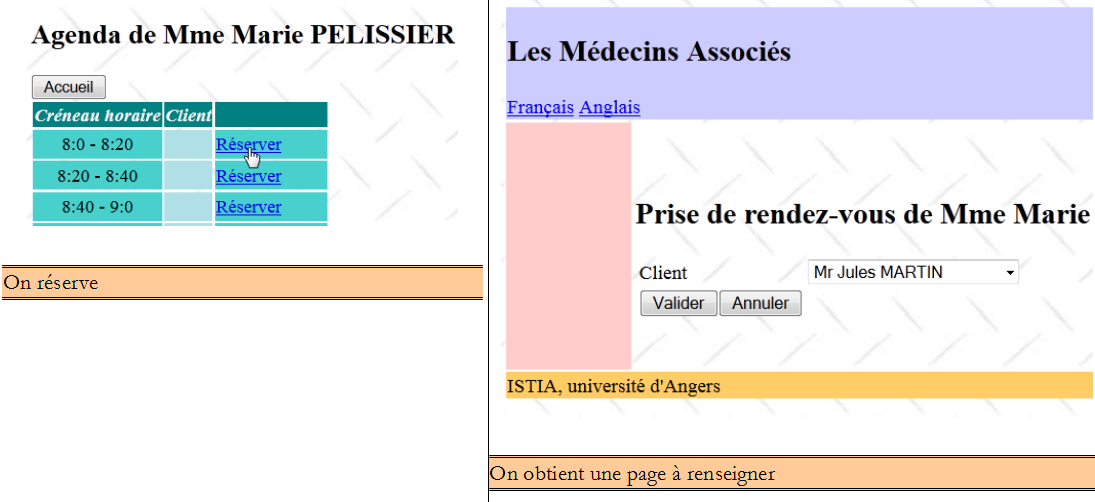This screenshot has height=502, width=1095.
Task: Click the ISTIA, université d'Angers footer text
Action: click(613, 386)
